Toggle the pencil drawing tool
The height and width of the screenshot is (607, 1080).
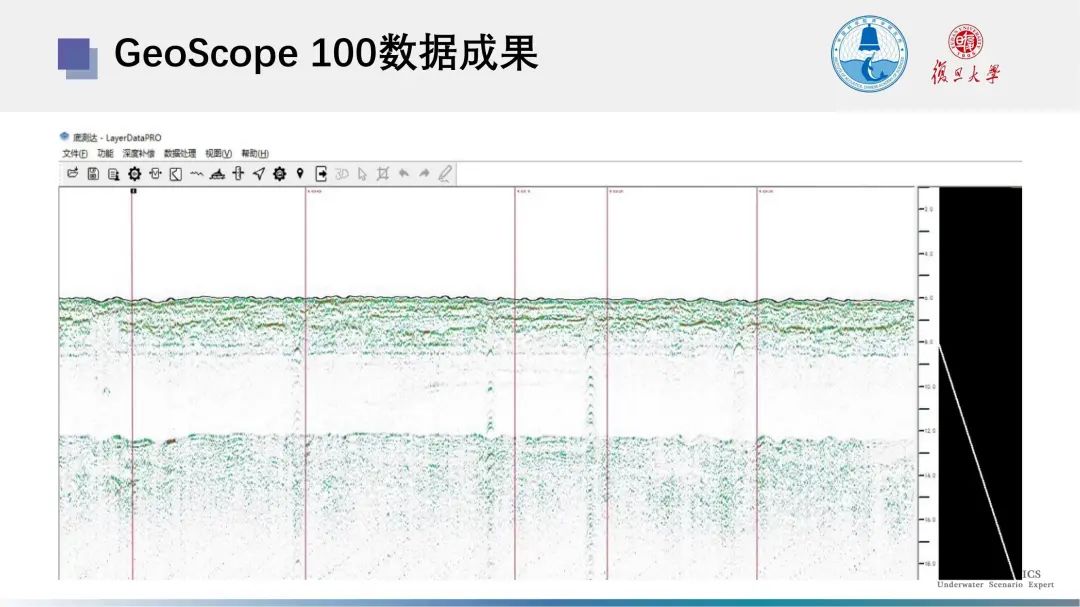[x=445, y=174]
